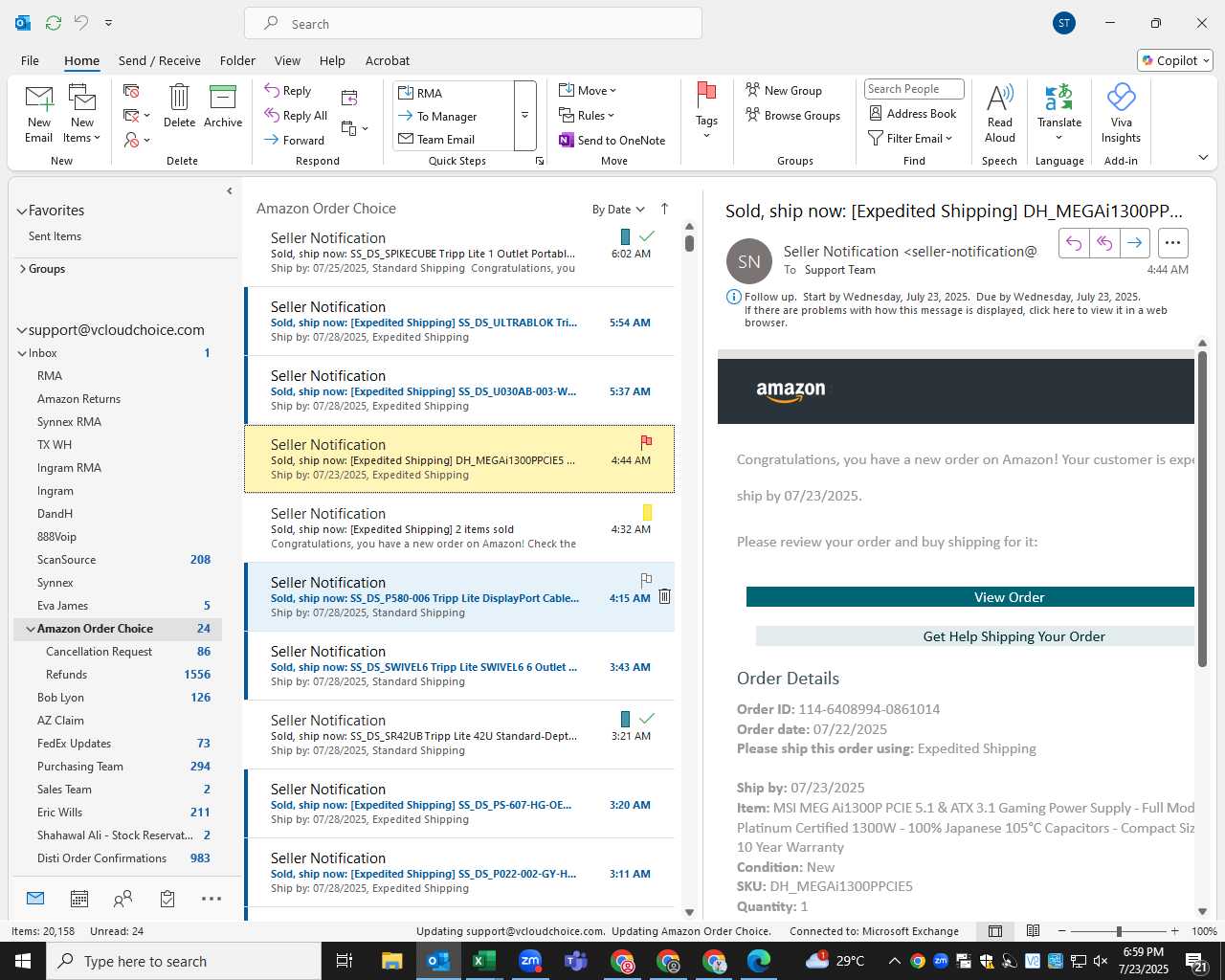Click the reading pane Reply All icon
1225x980 pixels.
pyautogui.click(x=1104, y=243)
